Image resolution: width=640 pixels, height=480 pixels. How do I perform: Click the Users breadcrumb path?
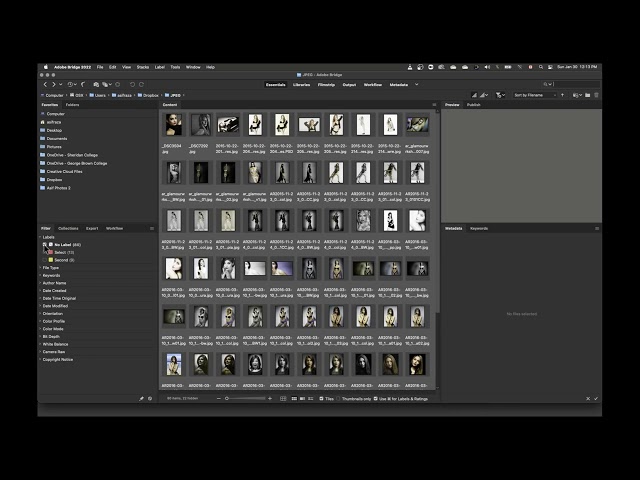100,95
